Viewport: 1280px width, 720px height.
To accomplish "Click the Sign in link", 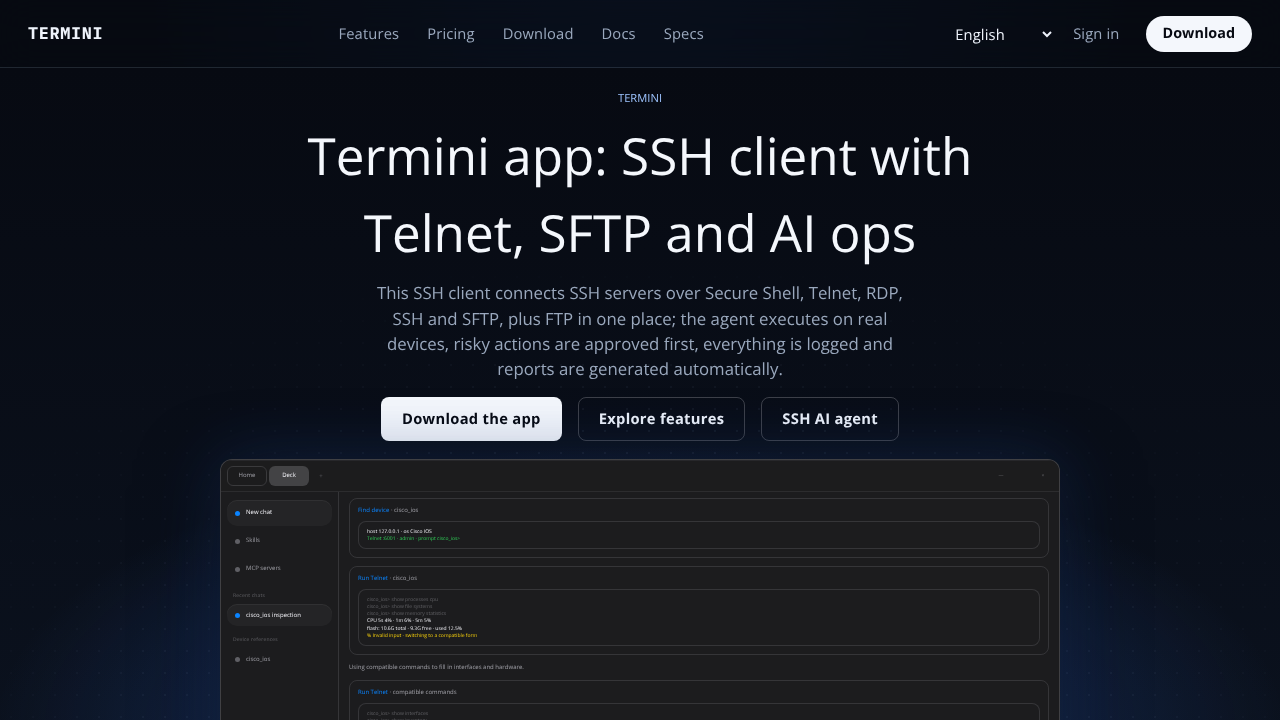I will coord(1096,34).
